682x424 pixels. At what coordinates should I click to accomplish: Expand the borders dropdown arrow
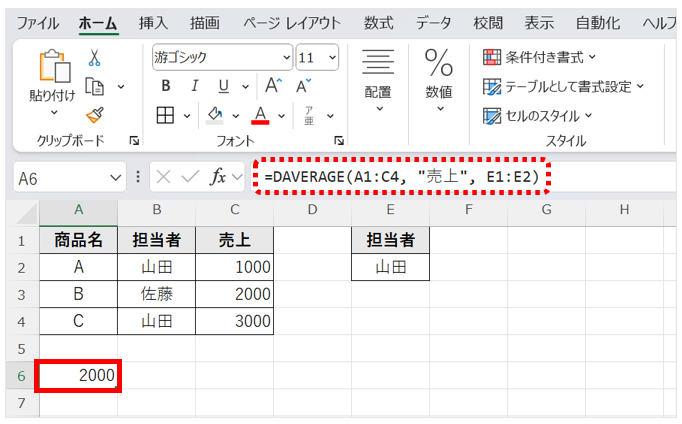click(187, 116)
